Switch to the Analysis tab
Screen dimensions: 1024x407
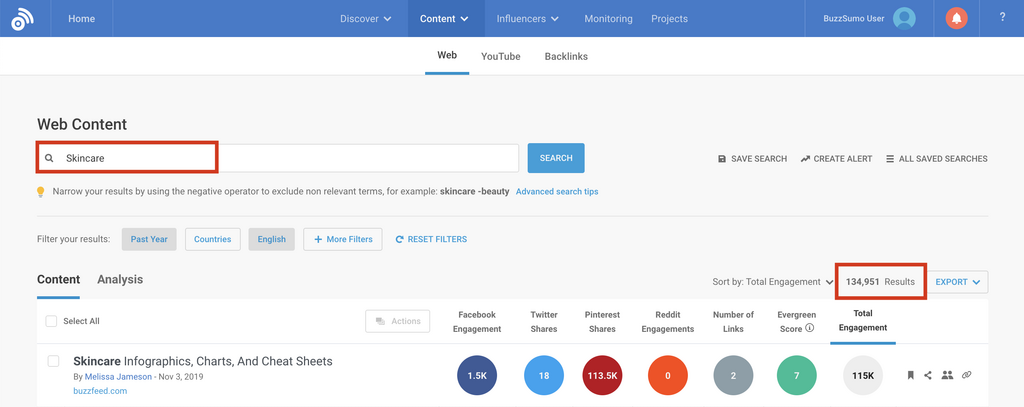[120, 280]
